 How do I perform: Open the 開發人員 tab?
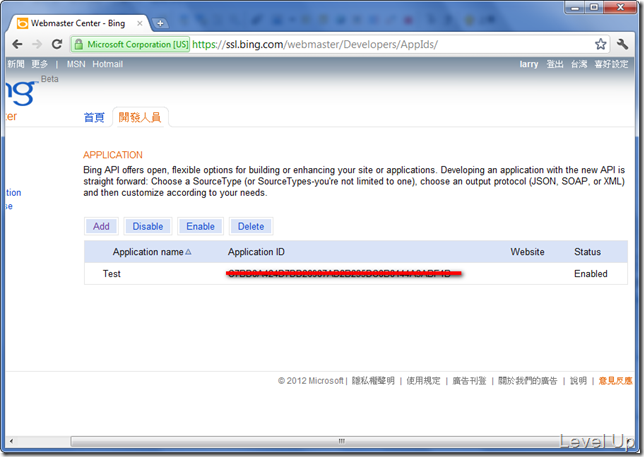point(140,117)
